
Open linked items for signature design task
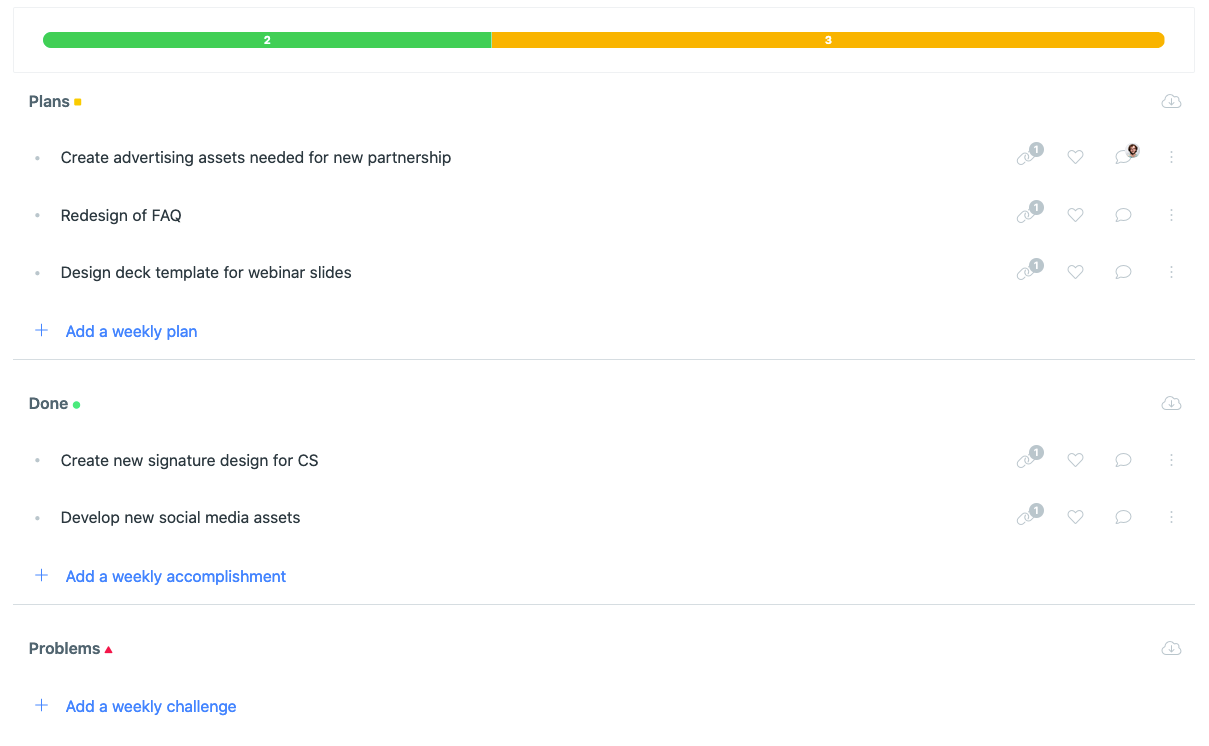click(1026, 460)
